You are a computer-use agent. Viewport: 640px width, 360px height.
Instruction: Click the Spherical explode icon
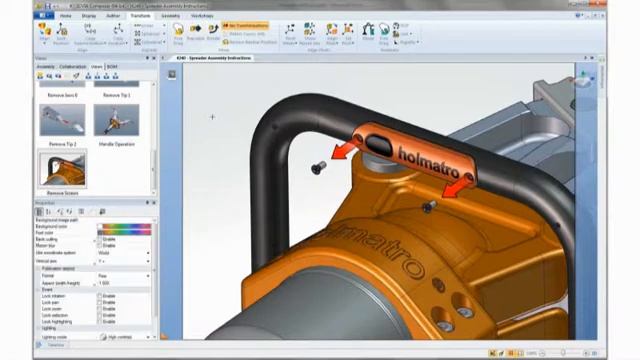pyautogui.click(x=138, y=34)
